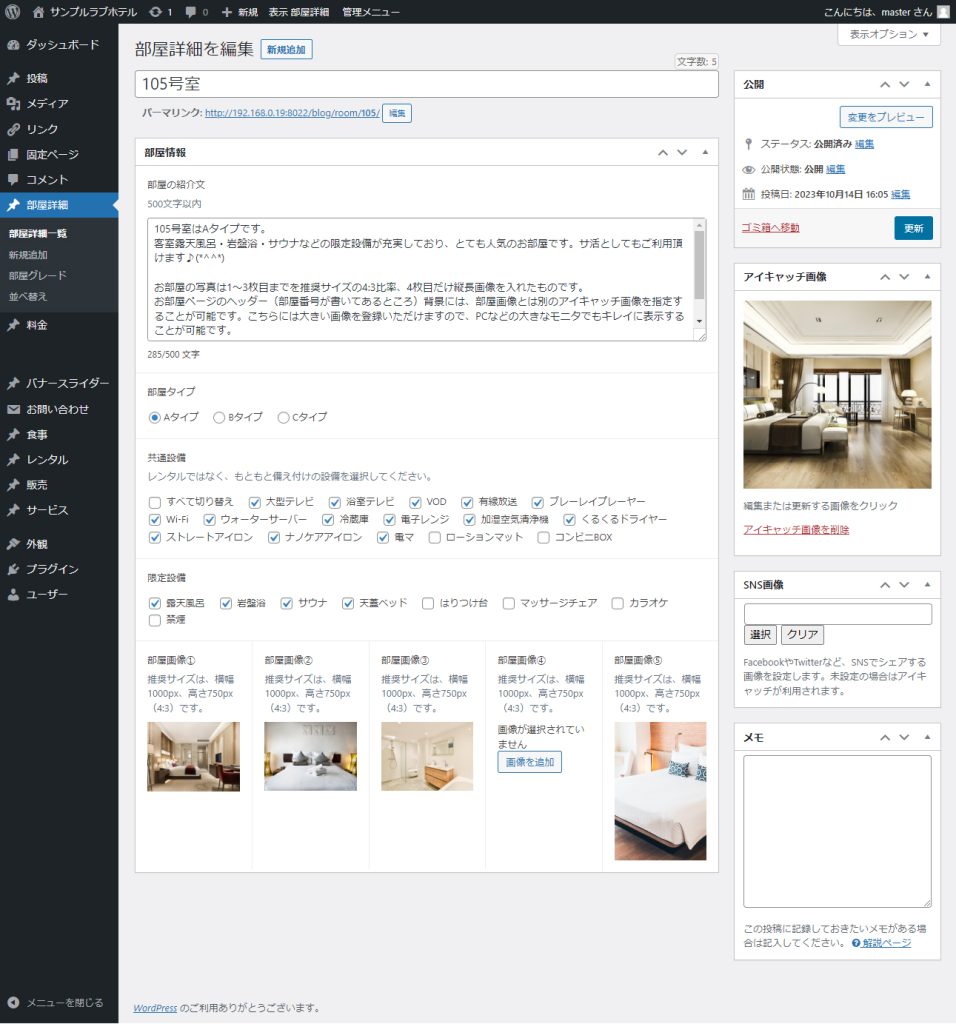Uncheck the 大型テレビ checkbox
956x1024 pixels.
point(255,502)
